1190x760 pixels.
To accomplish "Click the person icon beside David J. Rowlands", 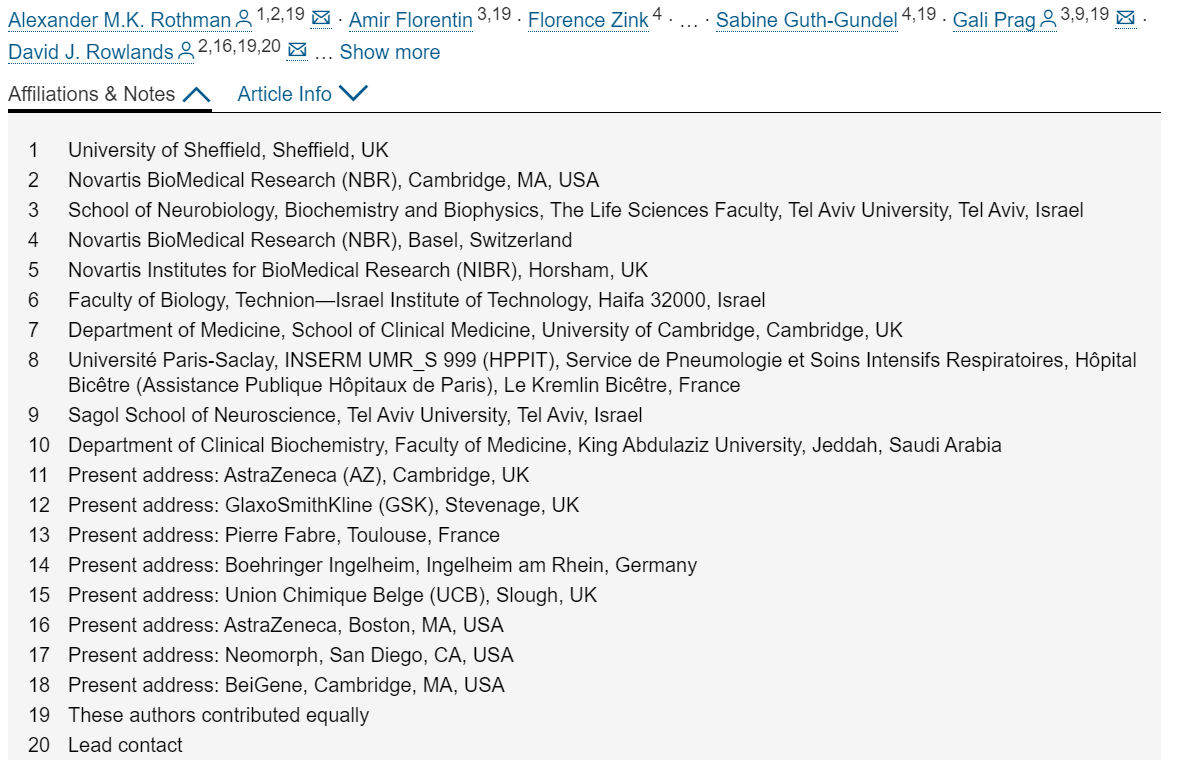I will [x=186, y=52].
